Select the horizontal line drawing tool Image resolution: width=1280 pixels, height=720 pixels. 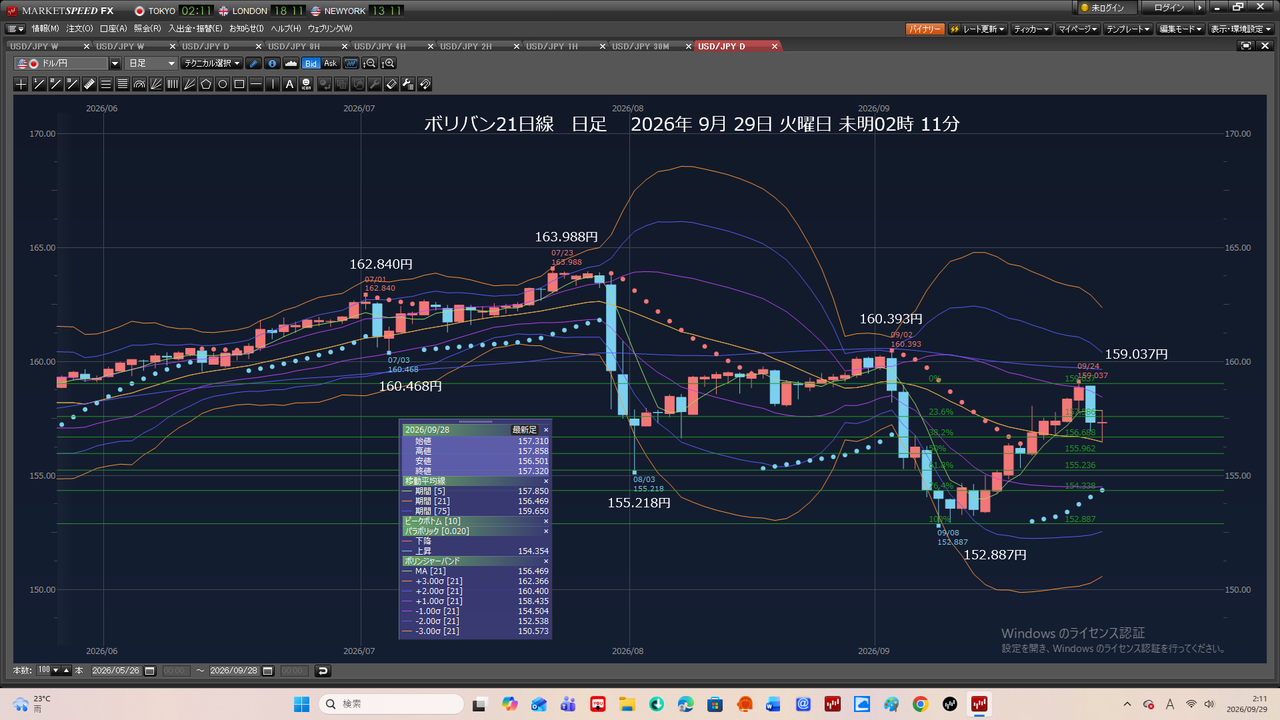click(257, 84)
